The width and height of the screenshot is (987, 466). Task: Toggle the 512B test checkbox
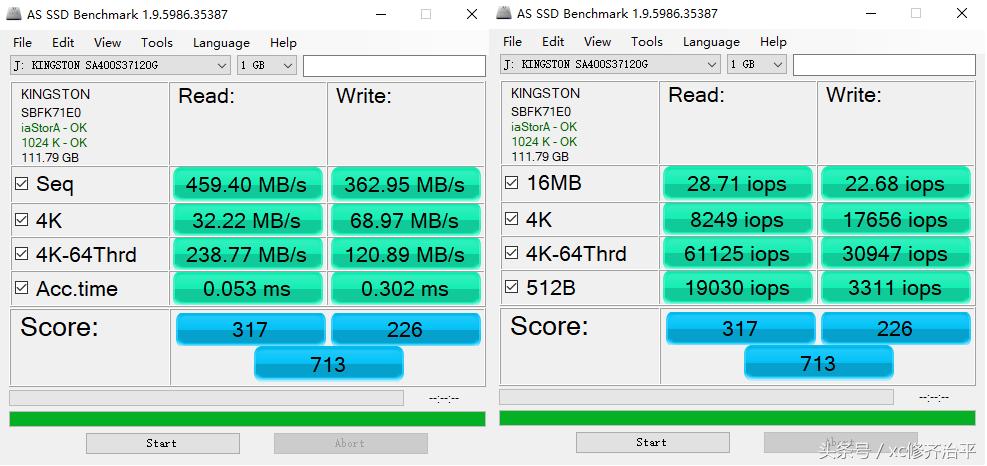click(x=512, y=288)
